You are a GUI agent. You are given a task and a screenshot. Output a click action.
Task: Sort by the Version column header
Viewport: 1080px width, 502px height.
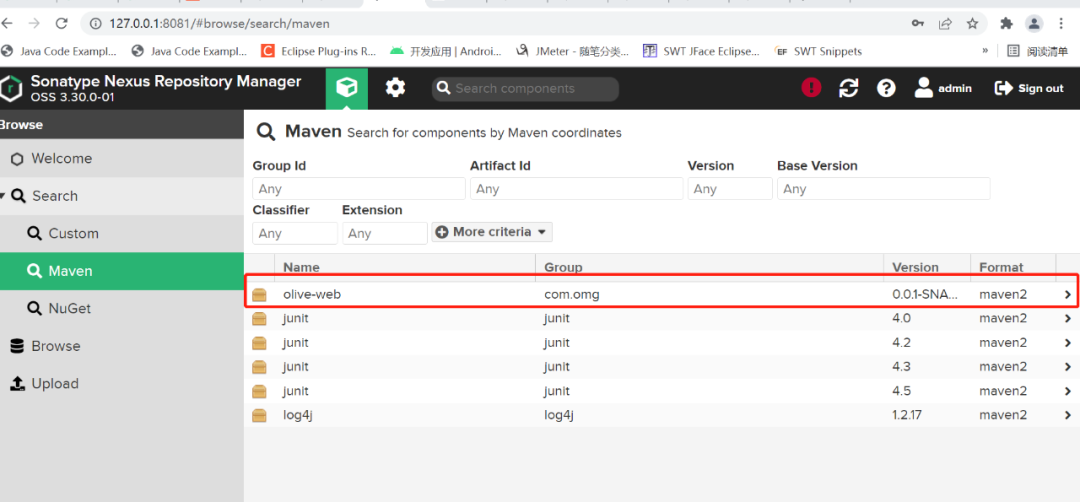tap(927, 267)
